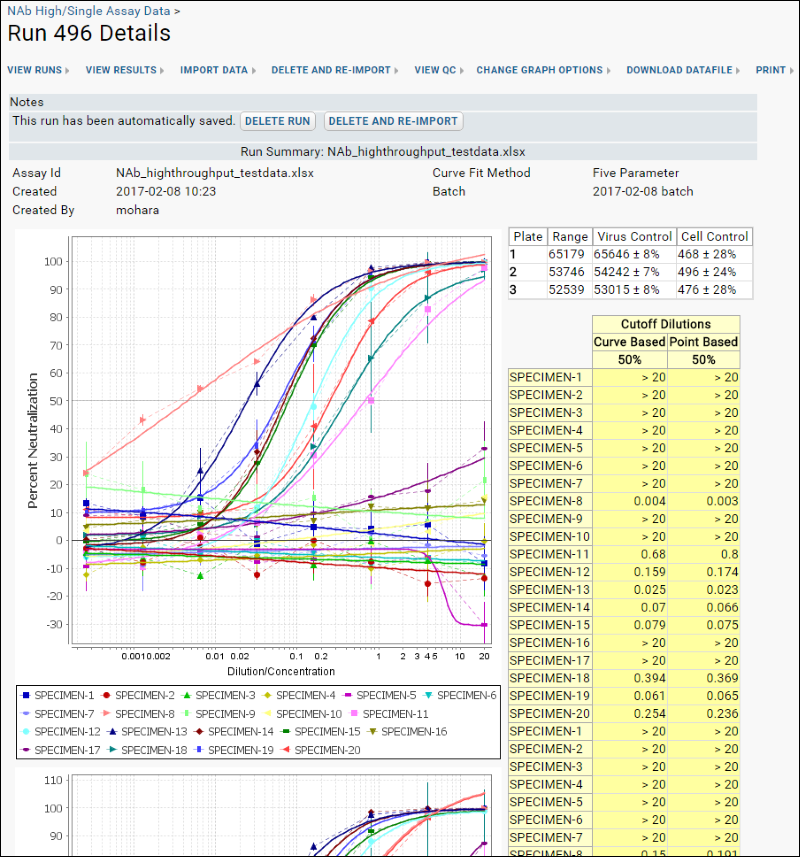The image size is (800, 857).
Task: Open the VIEW RUNS menu
Action: 38,70
